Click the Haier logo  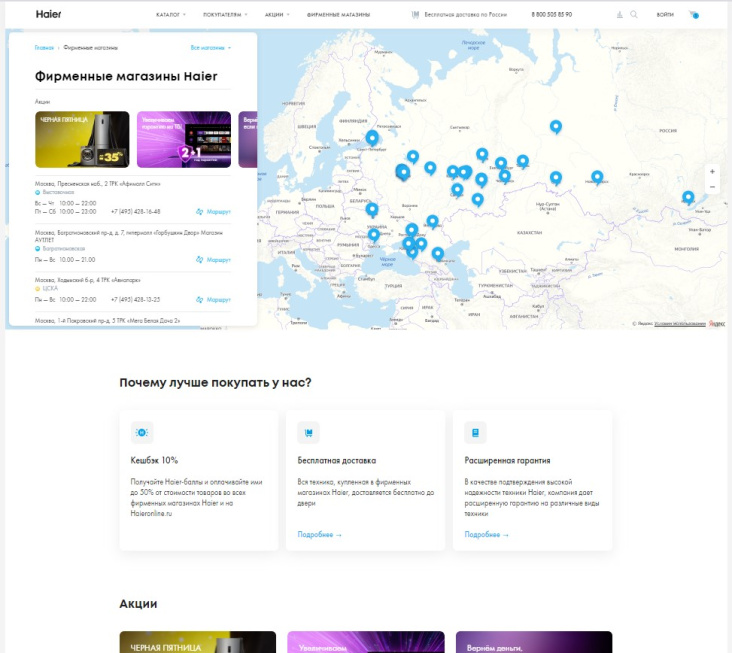point(49,14)
